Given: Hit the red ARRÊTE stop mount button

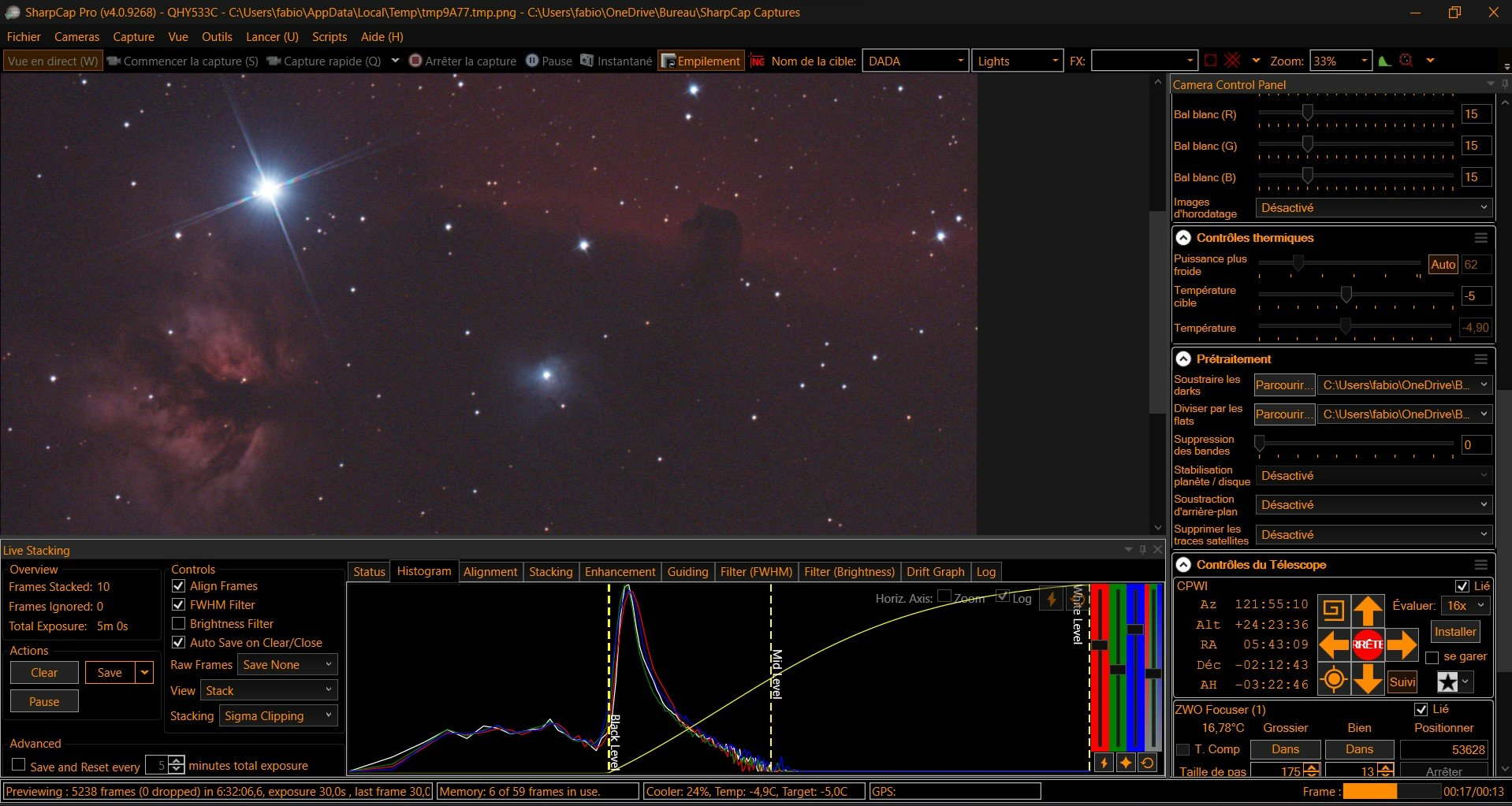Looking at the screenshot, I should [x=1368, y=644].
